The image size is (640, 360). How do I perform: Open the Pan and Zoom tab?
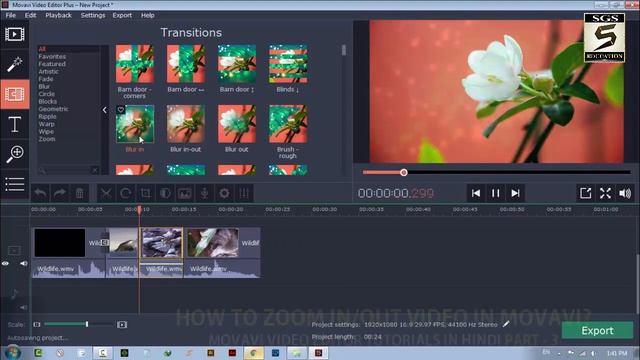point(15,154)
